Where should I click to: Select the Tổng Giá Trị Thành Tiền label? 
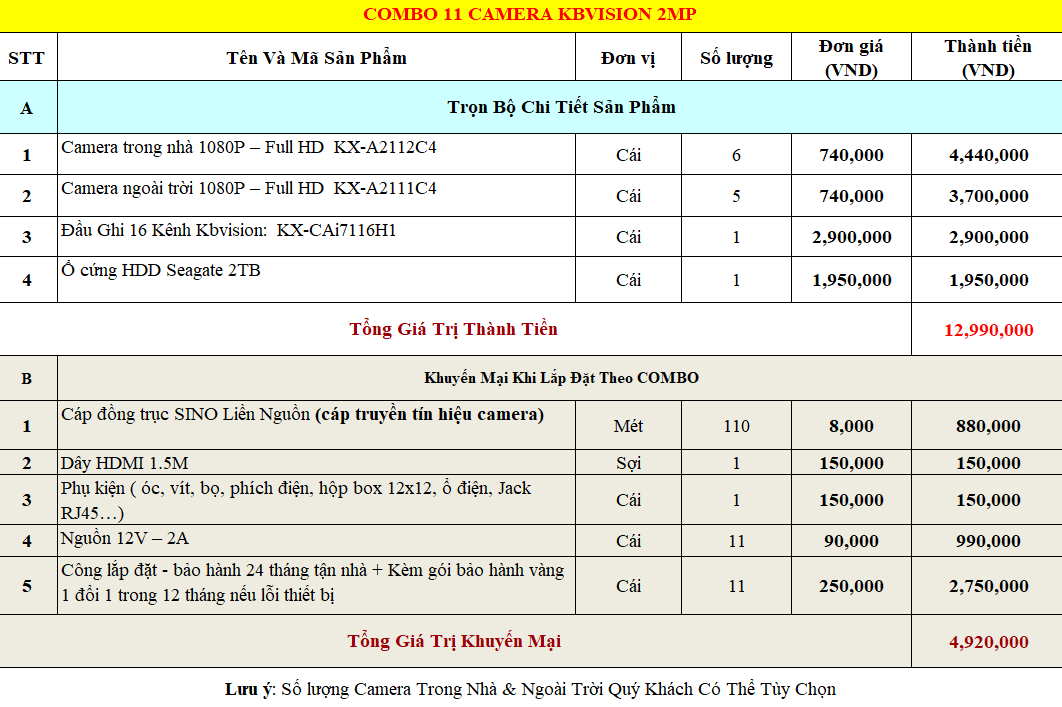(x=454, y=329)
